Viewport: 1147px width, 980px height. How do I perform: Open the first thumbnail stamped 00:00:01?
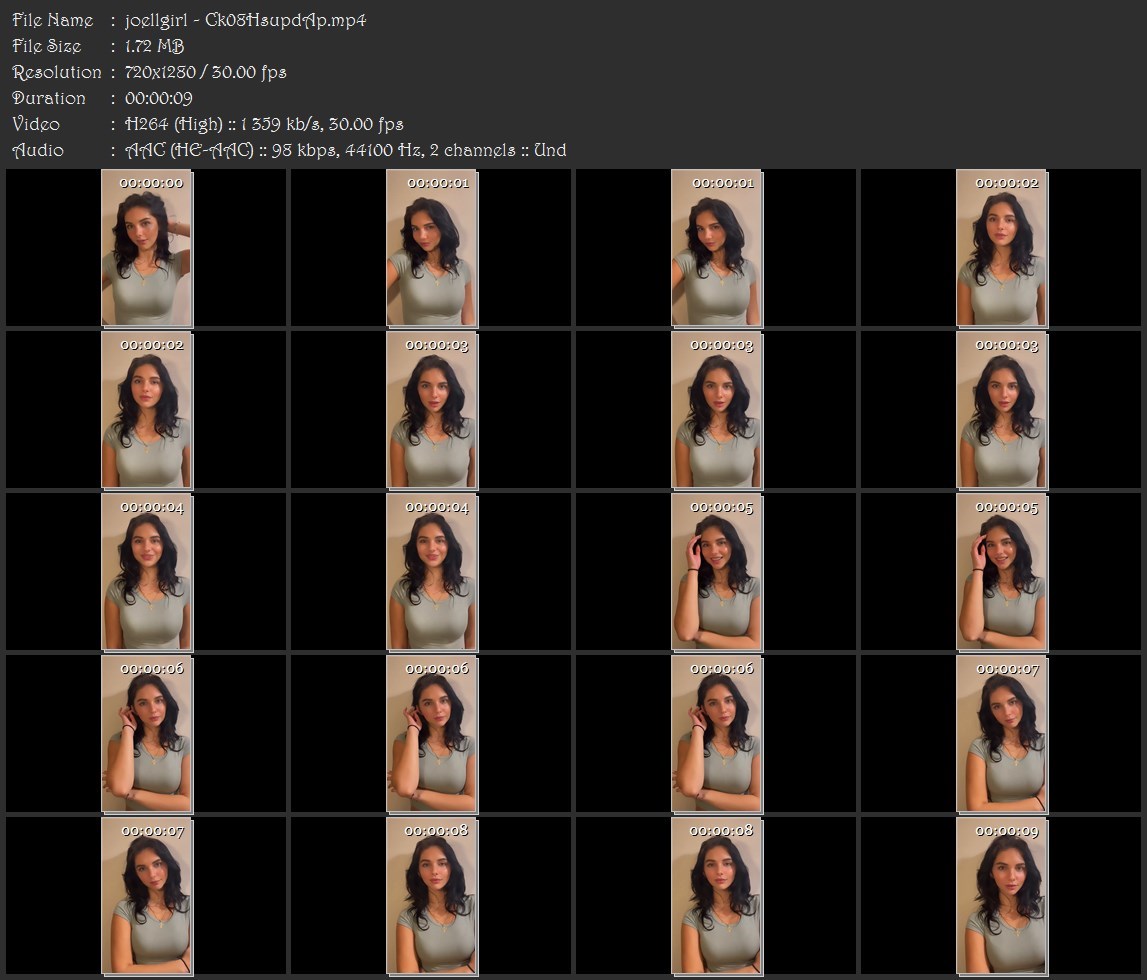coord(432,248)
